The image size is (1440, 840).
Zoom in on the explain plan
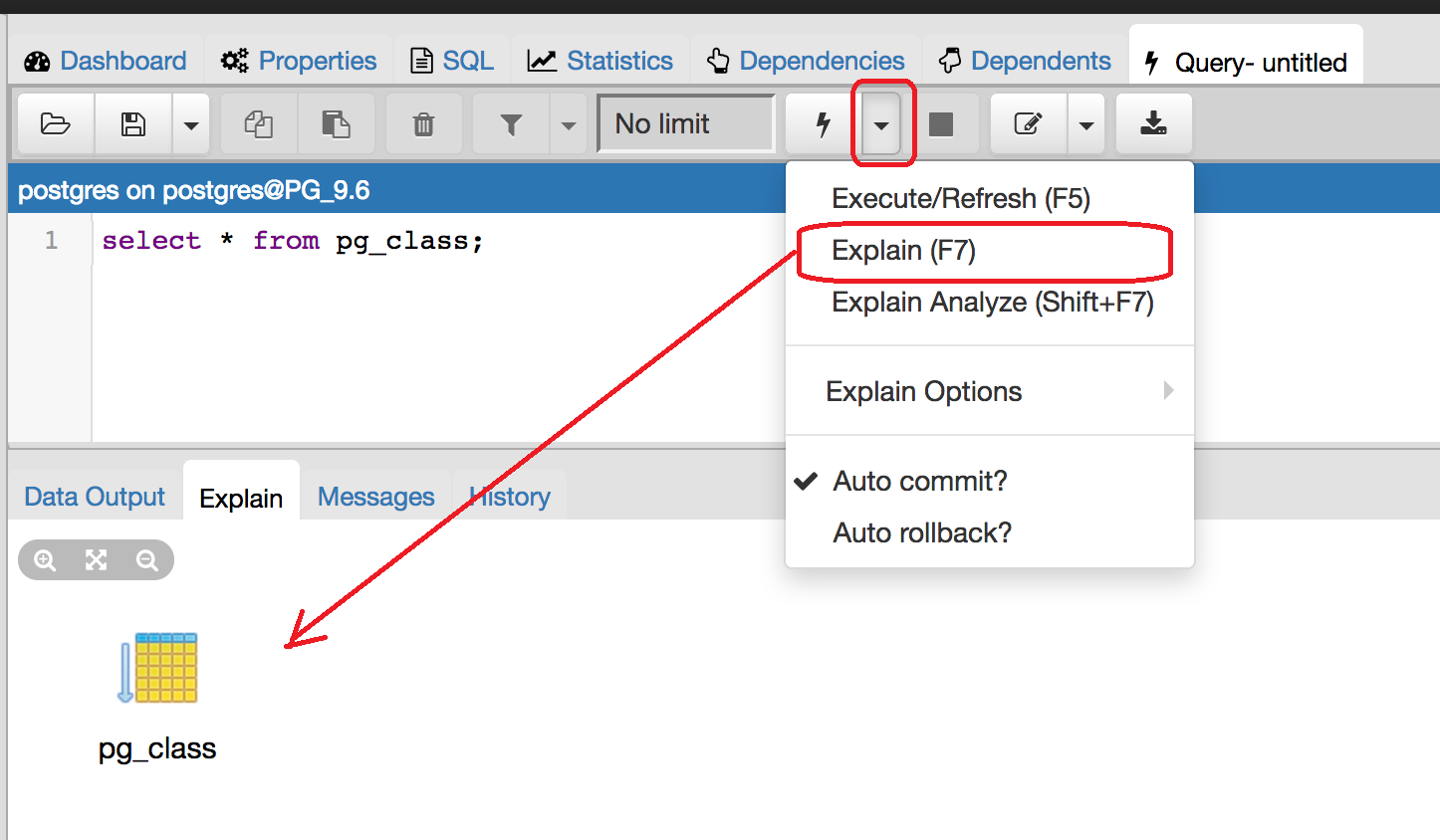tap(45, 560)
